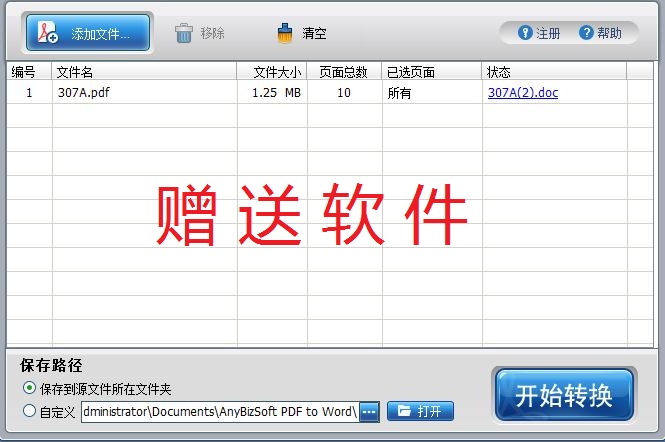The width and height of the screenshot is (665, 442).
Task: Open 帮助 help
Action: pos(600,33)
